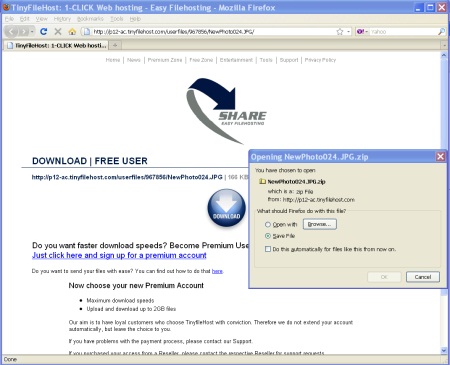Click 'Maximum download speeds' bullet text
Image resolution: width=450 pixels, height=365 pixels.
click(120, 300)
